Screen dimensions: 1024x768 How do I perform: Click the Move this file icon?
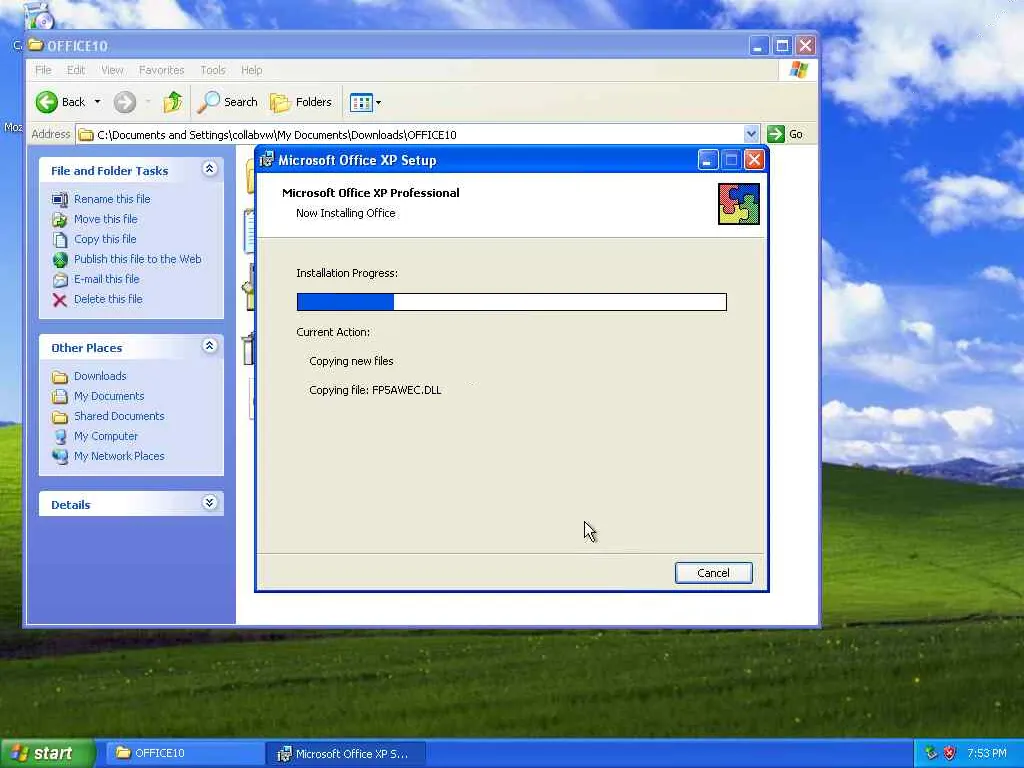(59, 219)
